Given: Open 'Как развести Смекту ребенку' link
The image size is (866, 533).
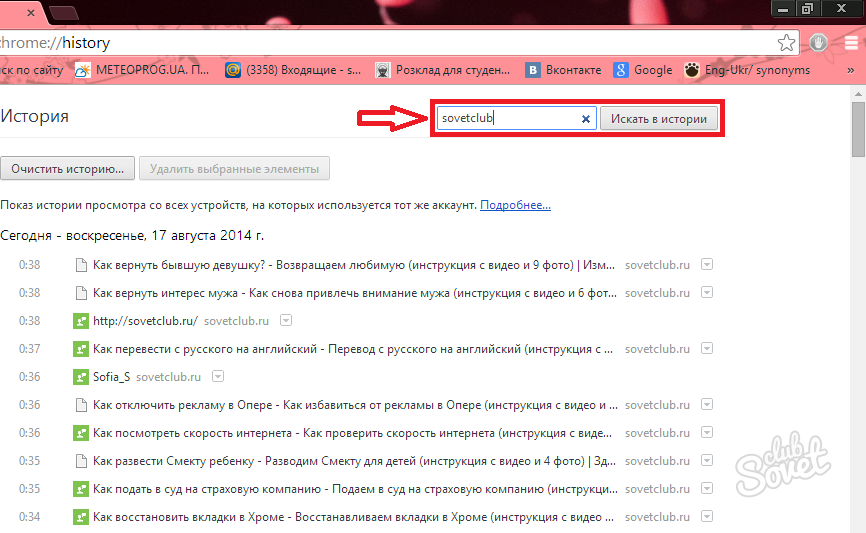Looking at the screenshot, I should click(x=354, y=461).
